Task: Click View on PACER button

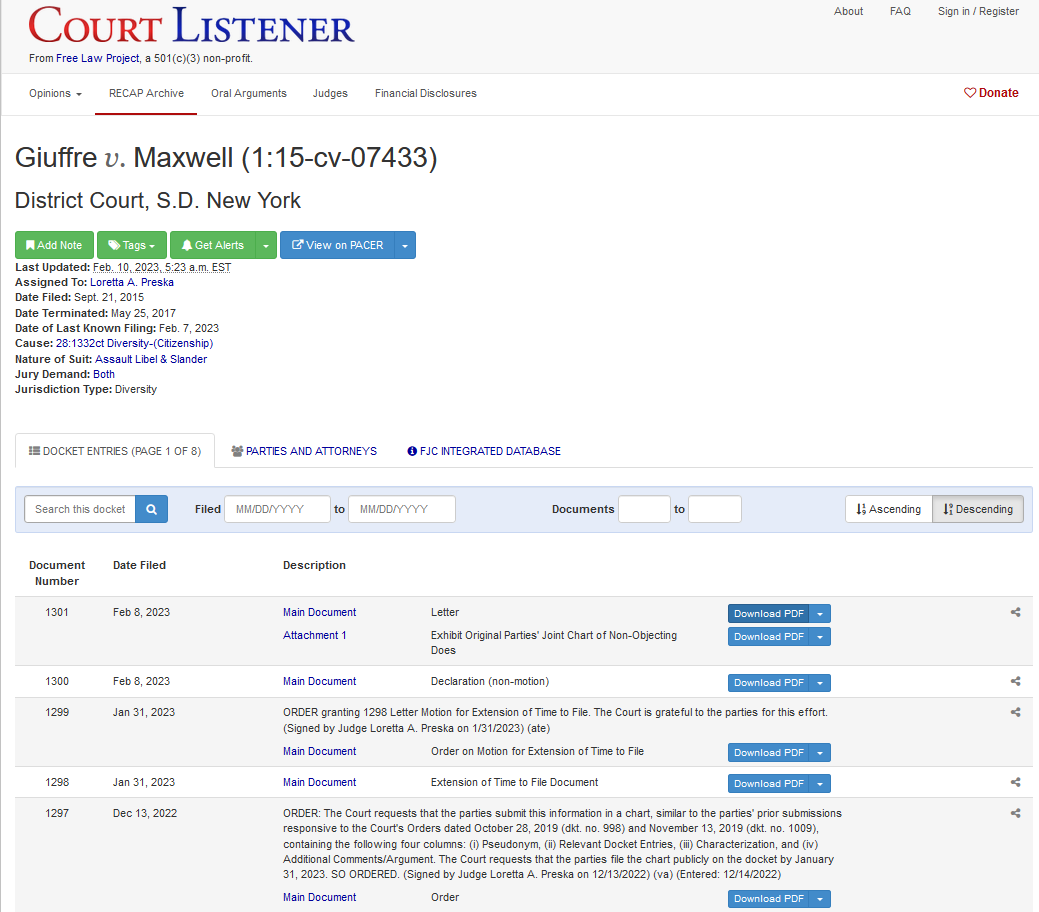Action: click(x=337, y=245)
